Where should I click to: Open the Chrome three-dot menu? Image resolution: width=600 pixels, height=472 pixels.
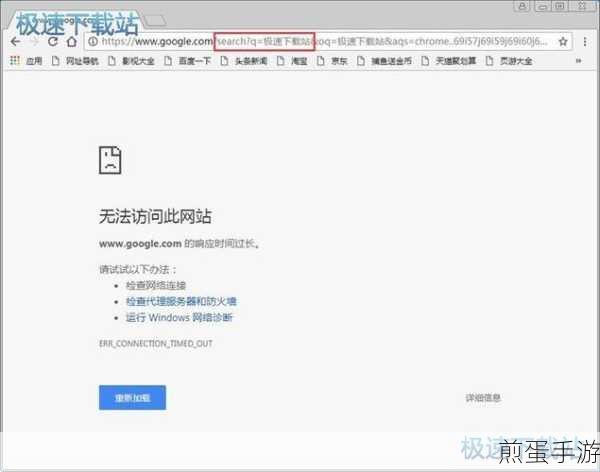tap(585, 41)
